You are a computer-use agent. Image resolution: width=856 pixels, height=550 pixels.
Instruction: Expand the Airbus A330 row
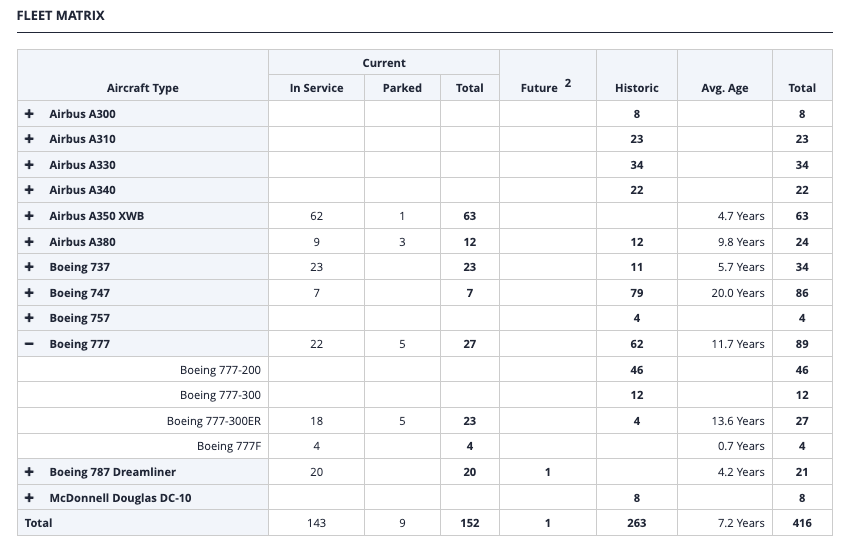(x=30, y=165)
